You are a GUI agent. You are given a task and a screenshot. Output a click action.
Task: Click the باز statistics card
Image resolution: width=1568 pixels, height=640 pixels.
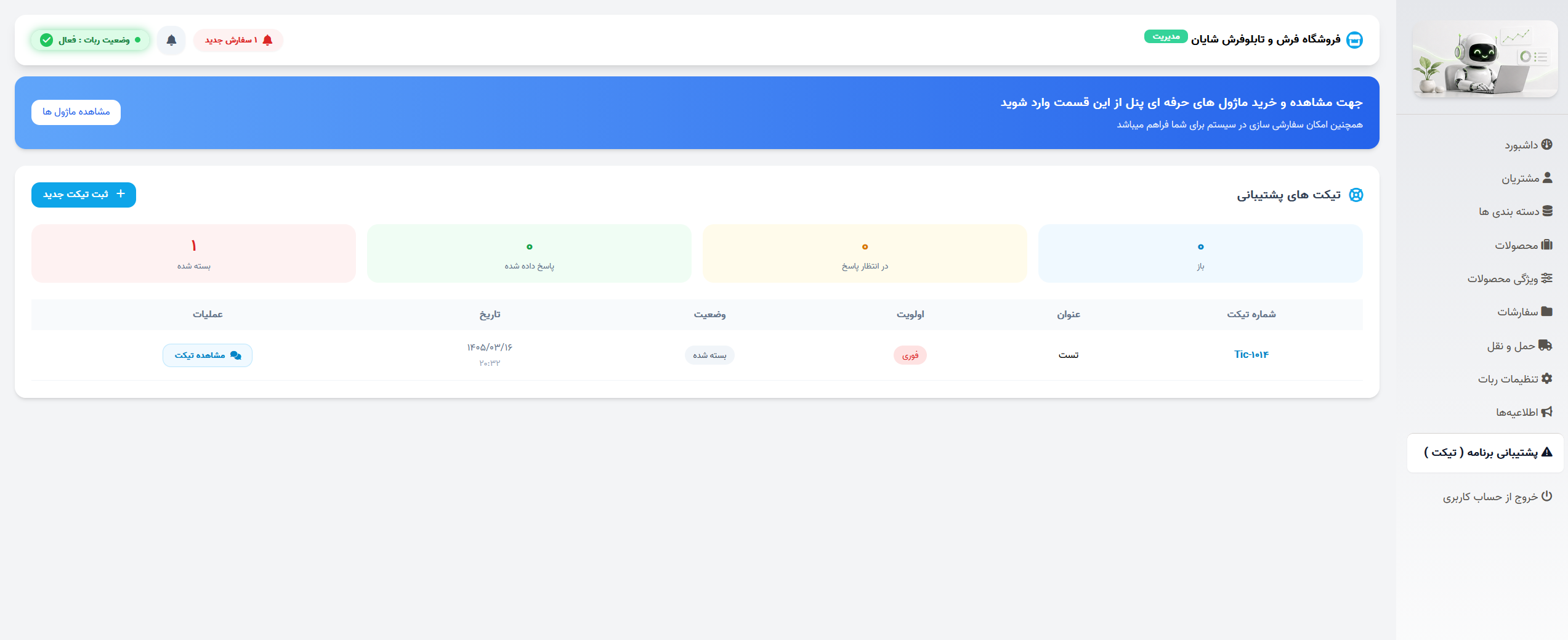1200,253
